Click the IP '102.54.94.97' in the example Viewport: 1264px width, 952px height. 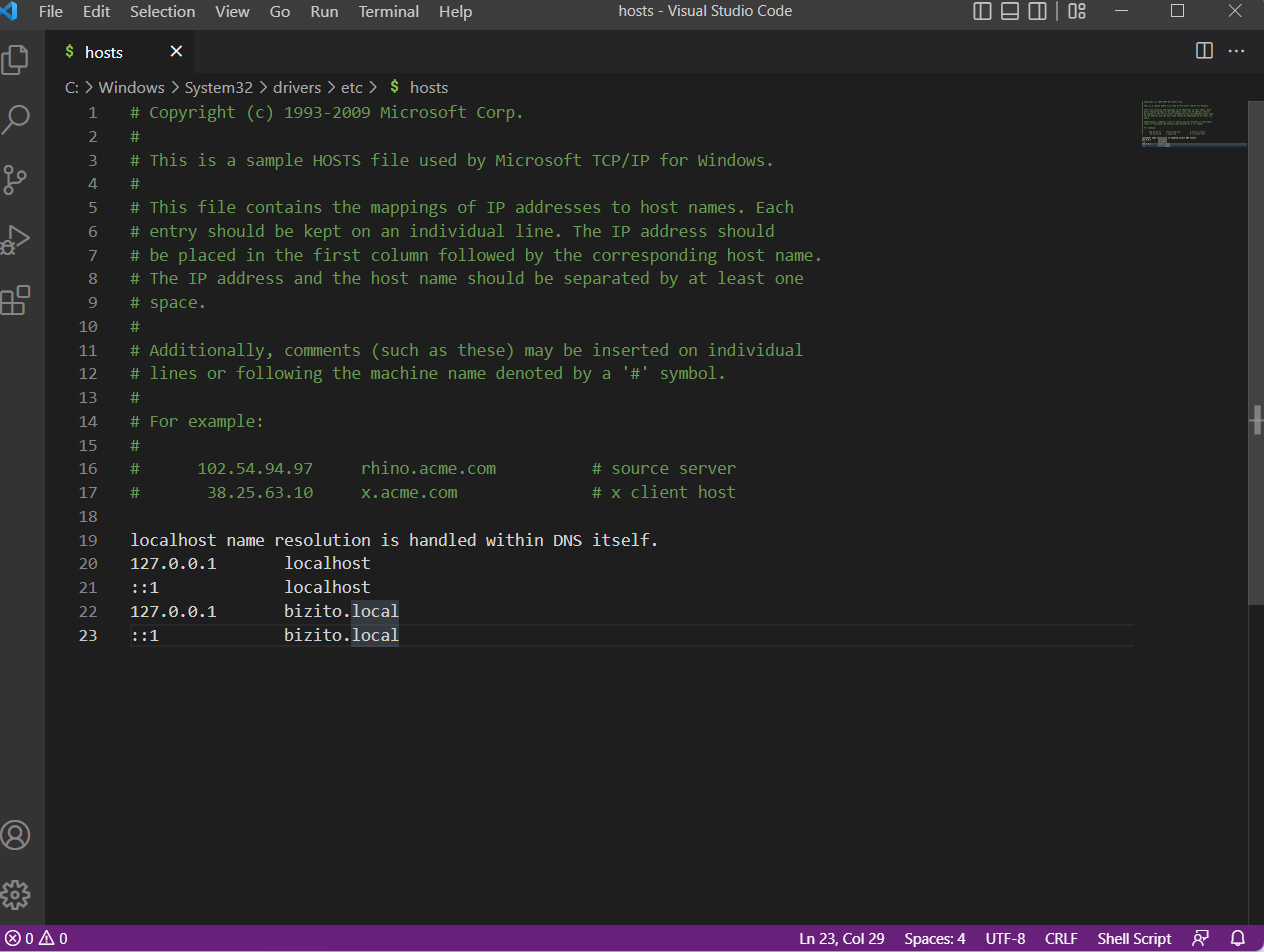[x=255, y=468]
